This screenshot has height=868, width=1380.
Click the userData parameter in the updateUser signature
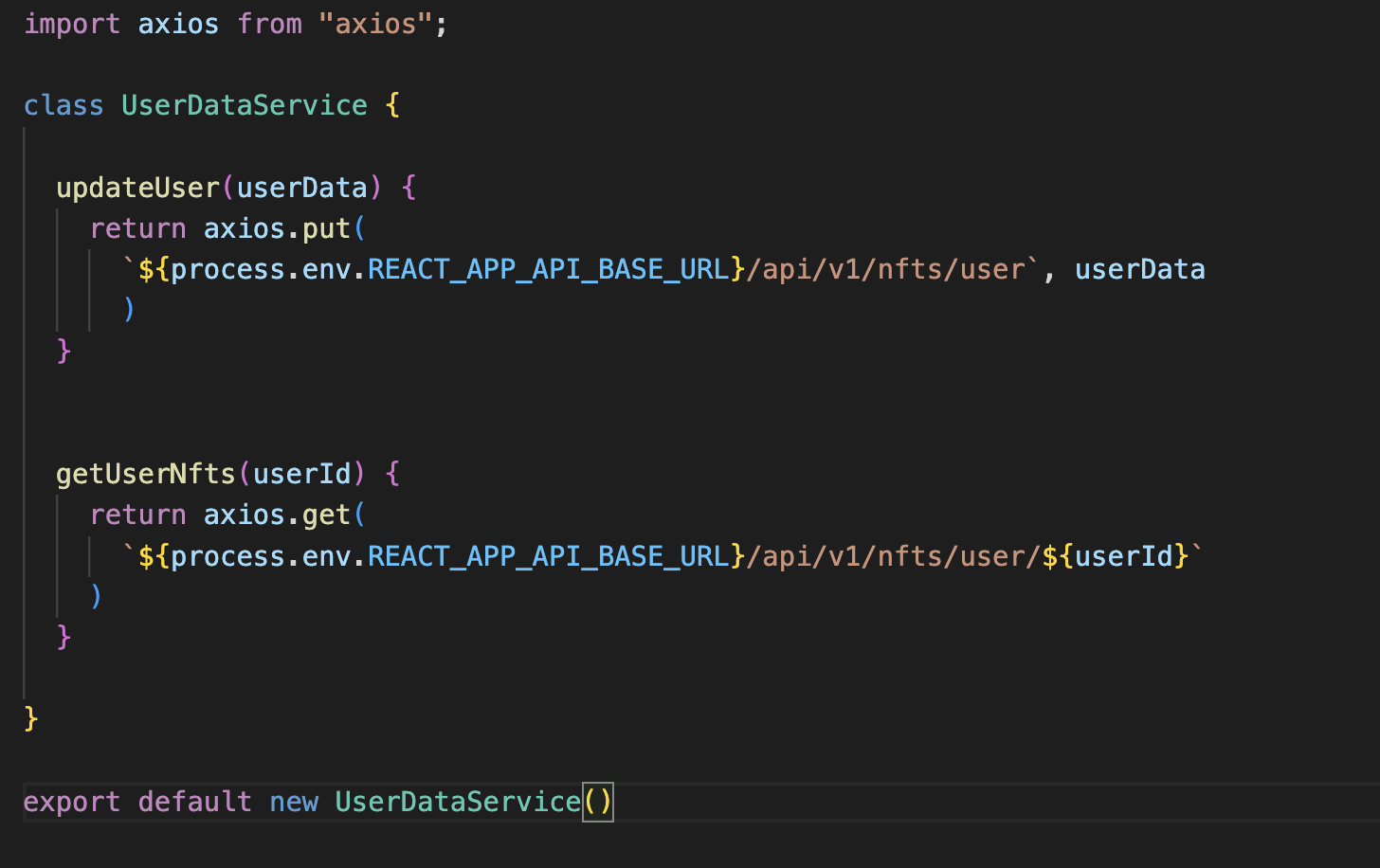click(x=302, y=188)
